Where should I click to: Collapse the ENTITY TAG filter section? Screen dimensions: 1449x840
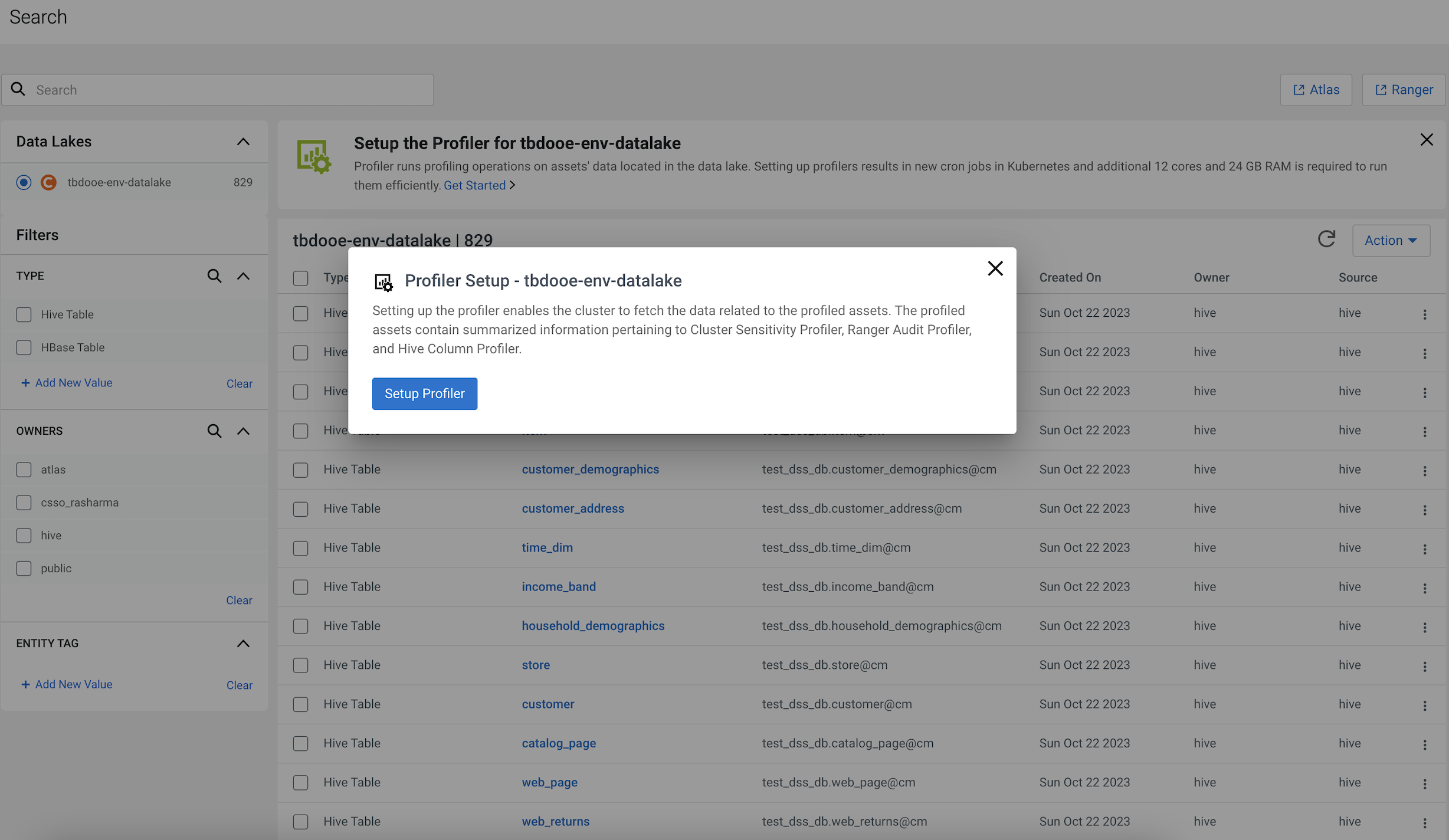point(243,644)
